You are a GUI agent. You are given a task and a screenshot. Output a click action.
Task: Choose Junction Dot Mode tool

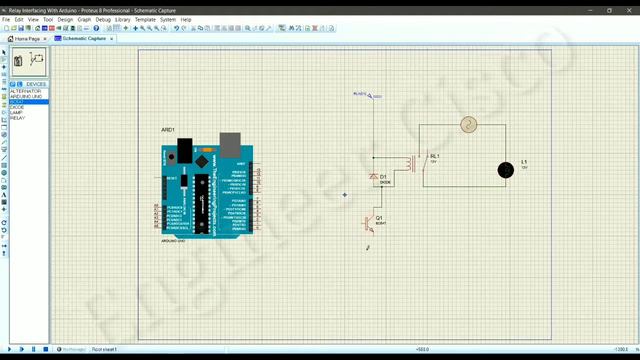[4, 67]
